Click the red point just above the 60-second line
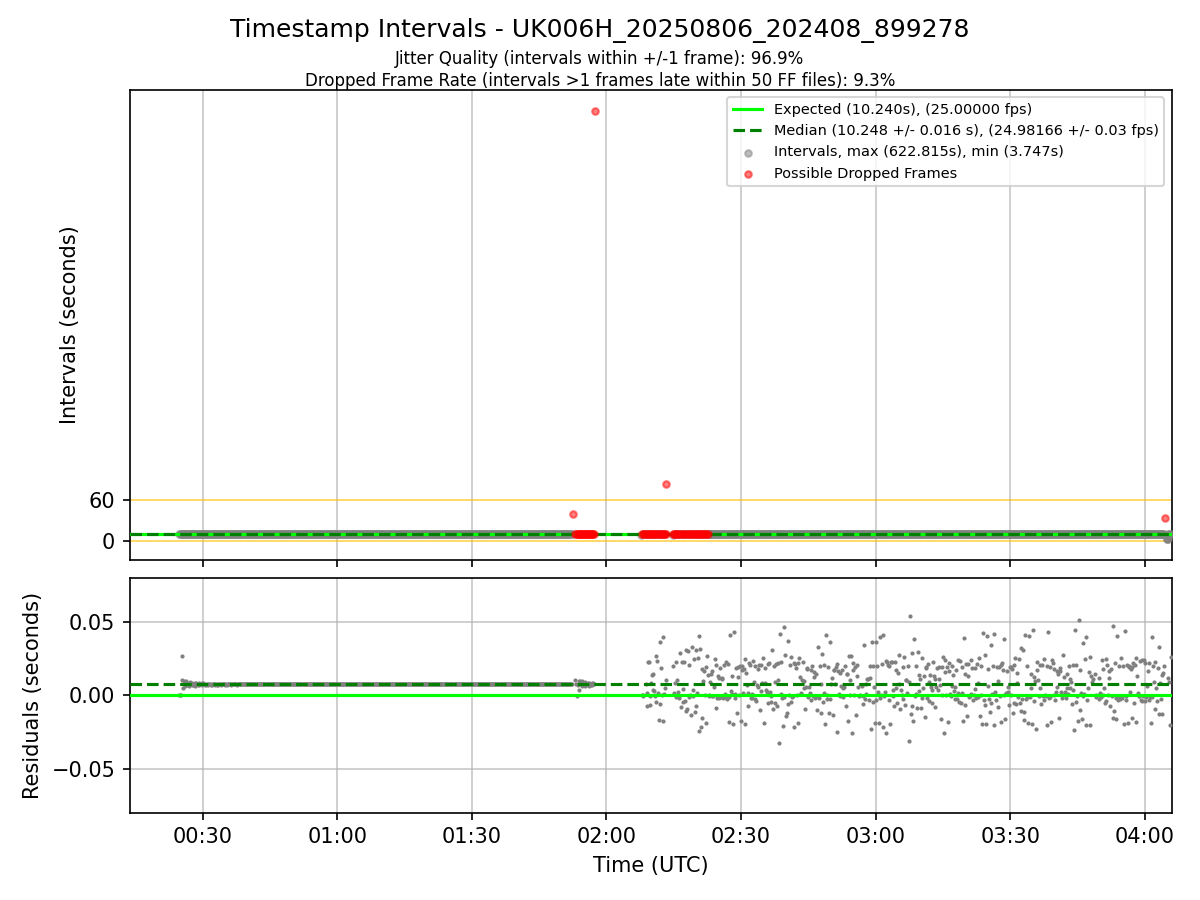Image resolution: width=1200 pixels, height=900 pixels. [x=666, y=484]
